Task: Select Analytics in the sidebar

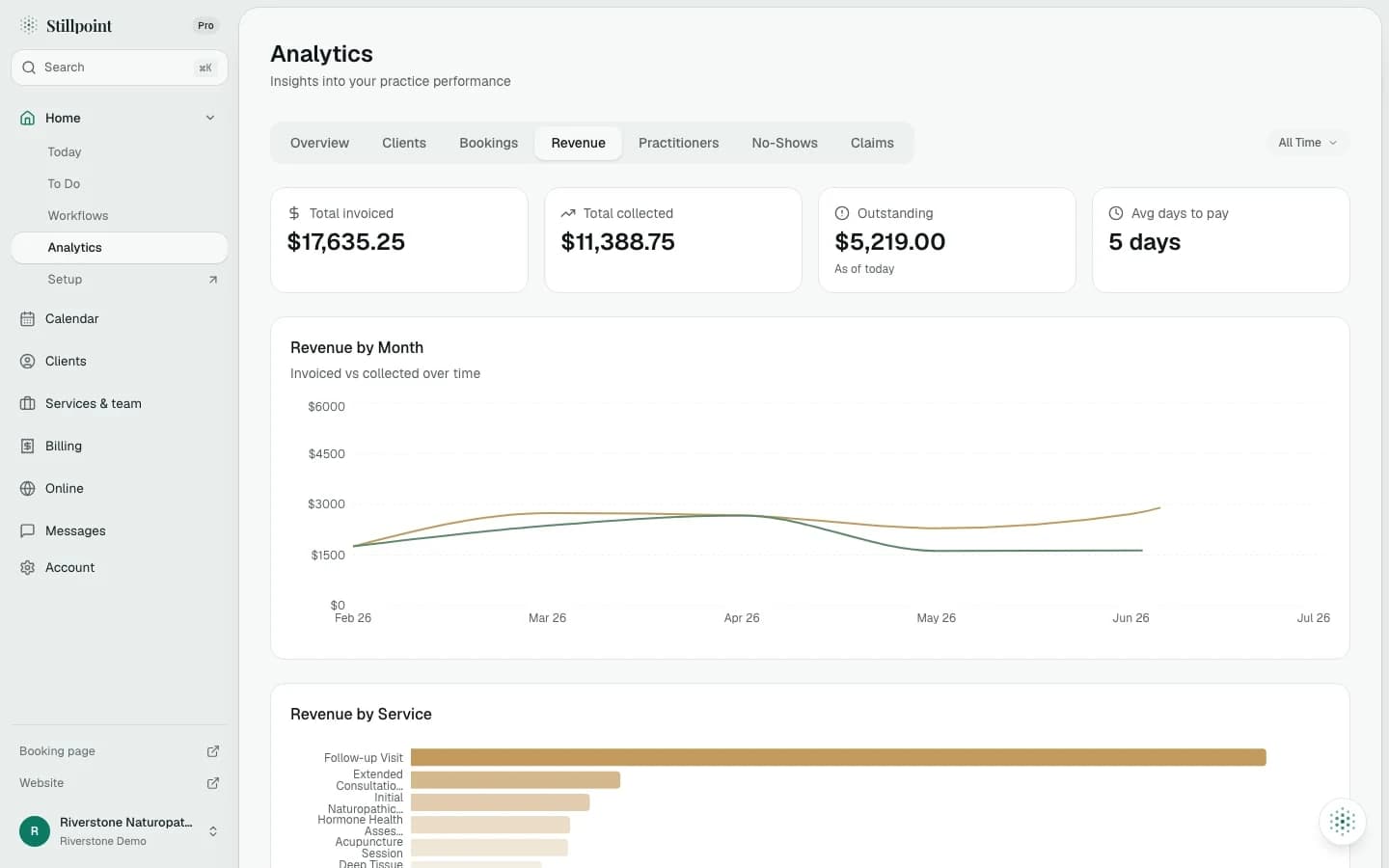Action: (x=120, y=248)
